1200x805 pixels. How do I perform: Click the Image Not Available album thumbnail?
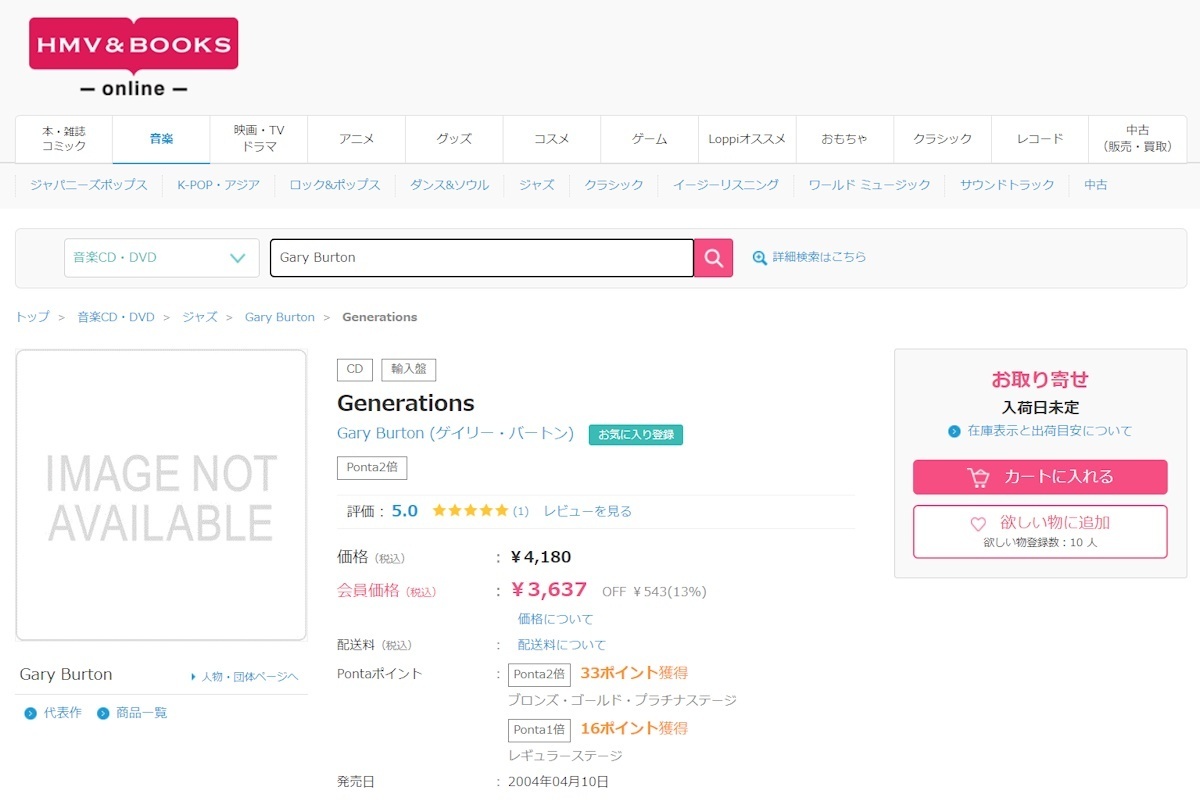coord(161,495)
